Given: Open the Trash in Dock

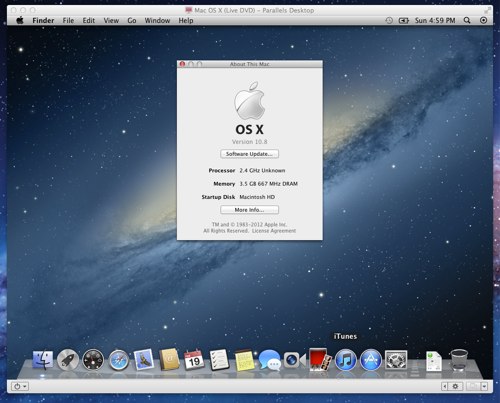Looking at the screenshot, I should [x=459, y=360].
